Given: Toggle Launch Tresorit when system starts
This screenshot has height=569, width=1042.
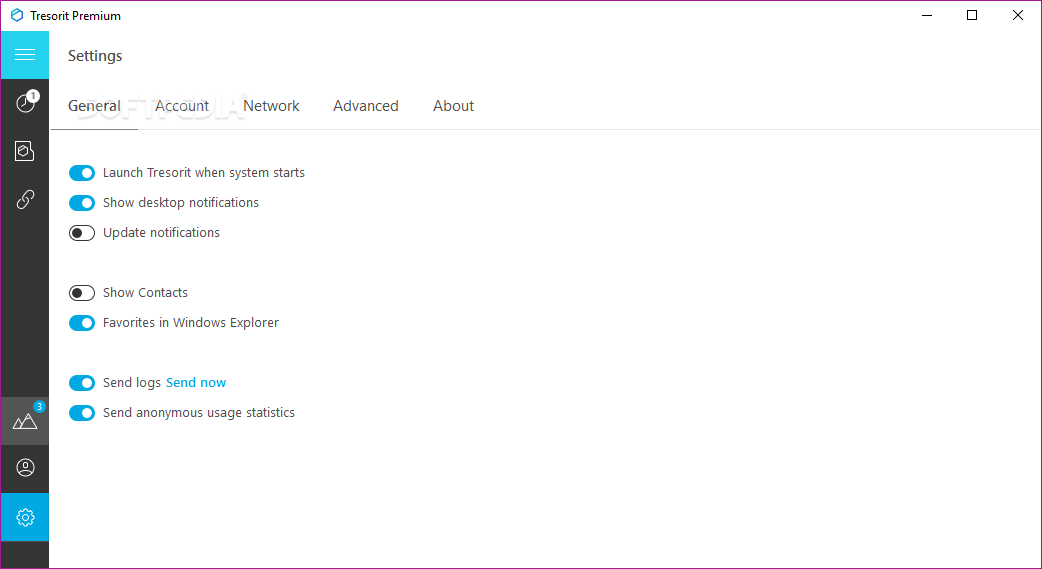Looking at the screenshot, I should click(x=82, y=173).
